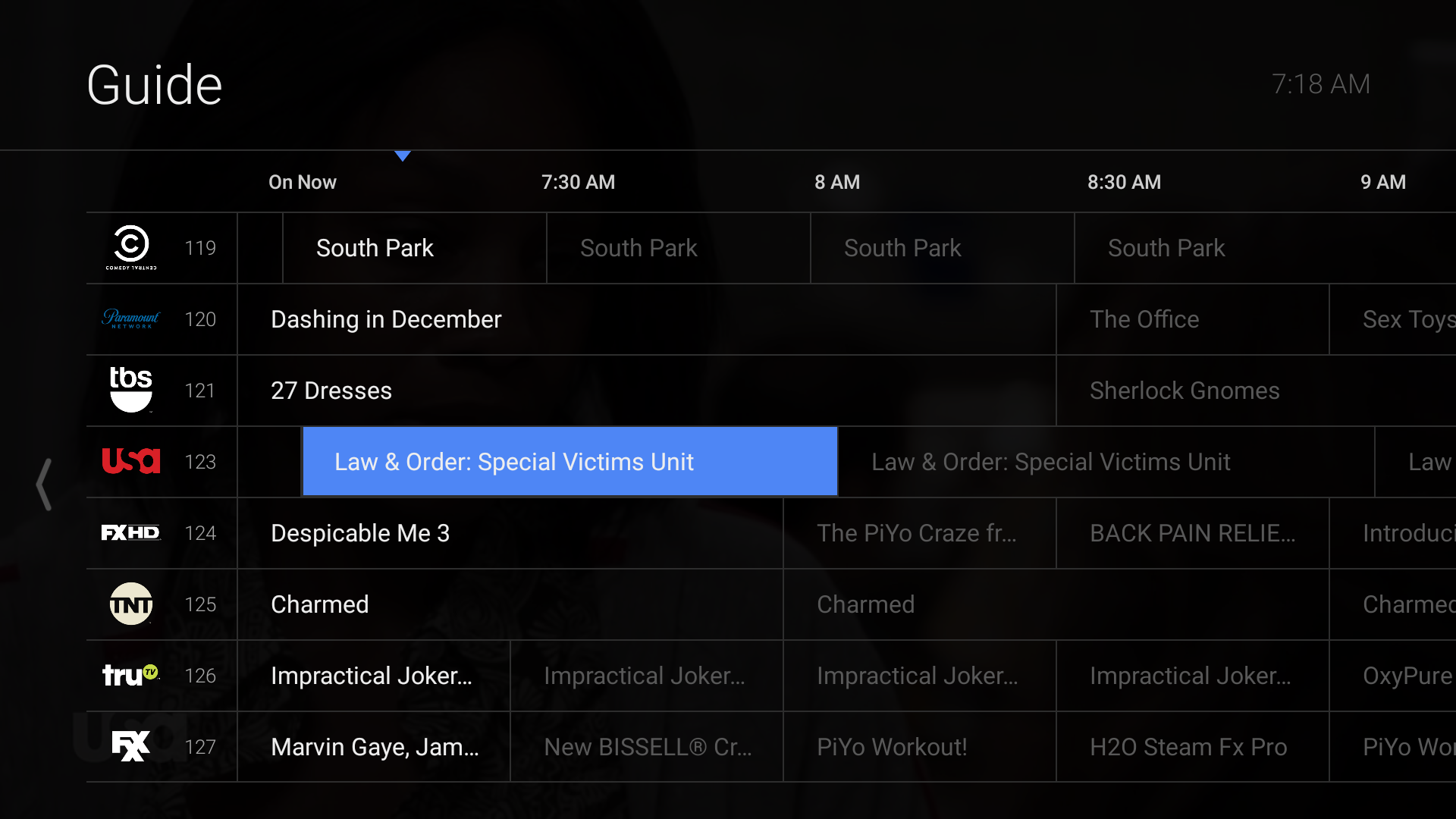Click the TNT channel logo
This screenshot has height=819, width=1456.
(130, 604)
